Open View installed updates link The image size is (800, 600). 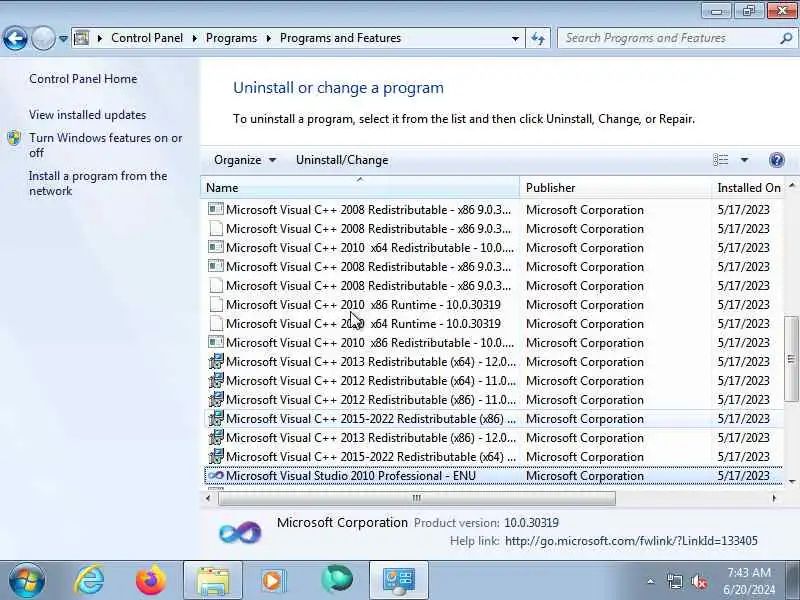(x=87, y=115)
